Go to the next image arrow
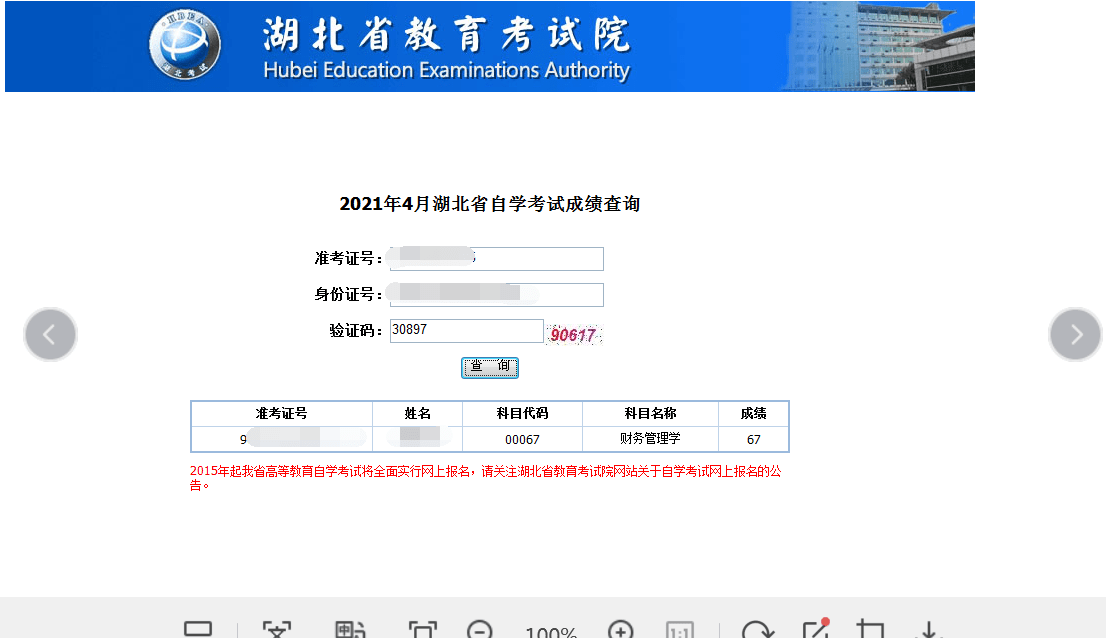 1075,334
